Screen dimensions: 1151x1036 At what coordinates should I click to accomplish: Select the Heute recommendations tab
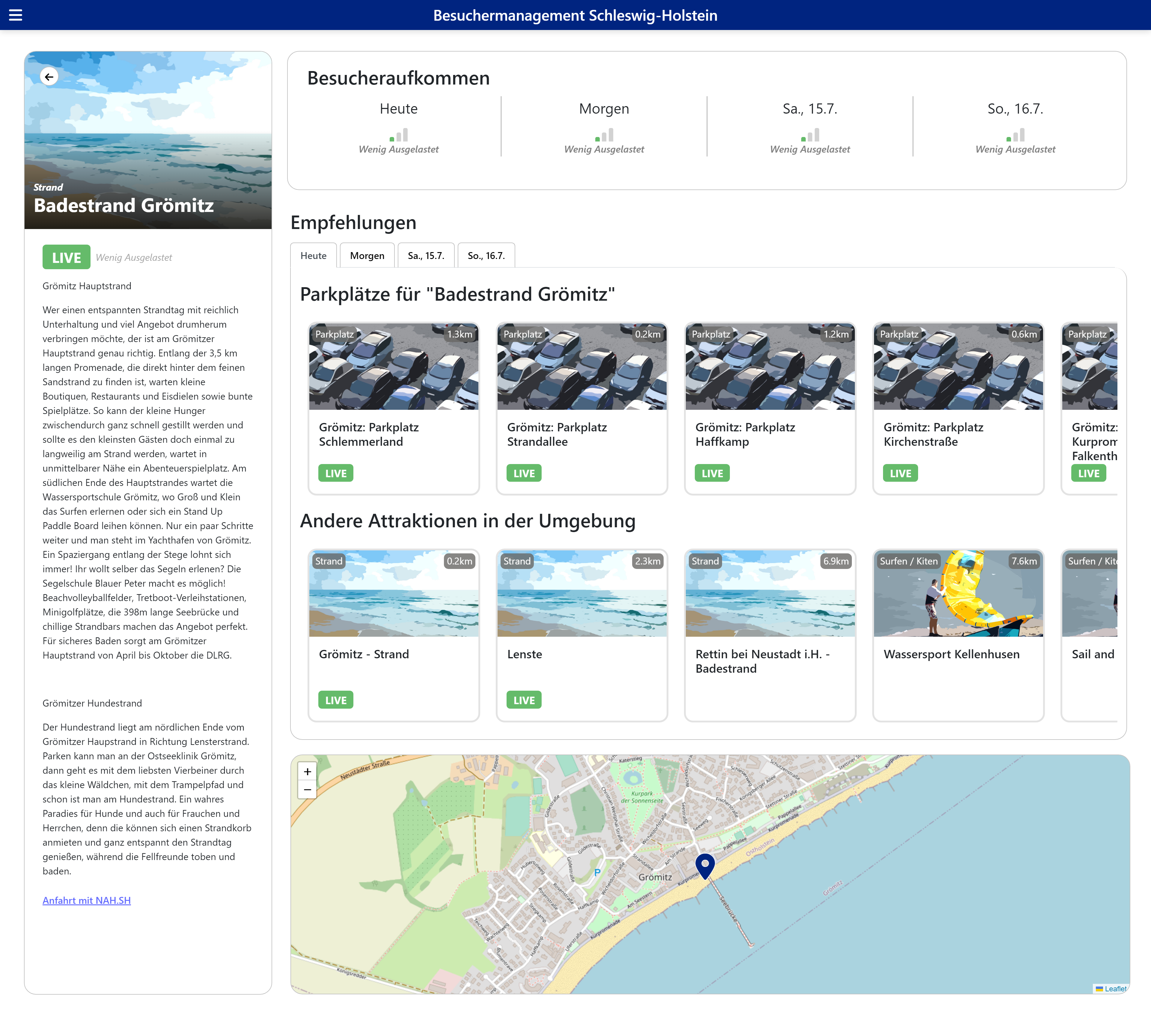pos(314,256)
